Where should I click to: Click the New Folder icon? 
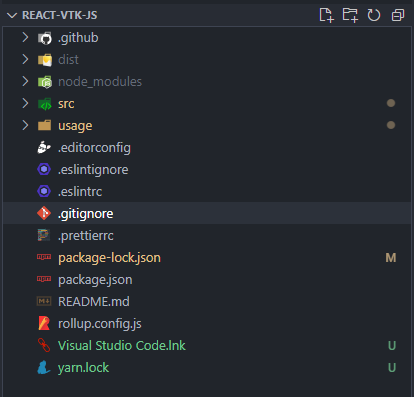(350, 15)
